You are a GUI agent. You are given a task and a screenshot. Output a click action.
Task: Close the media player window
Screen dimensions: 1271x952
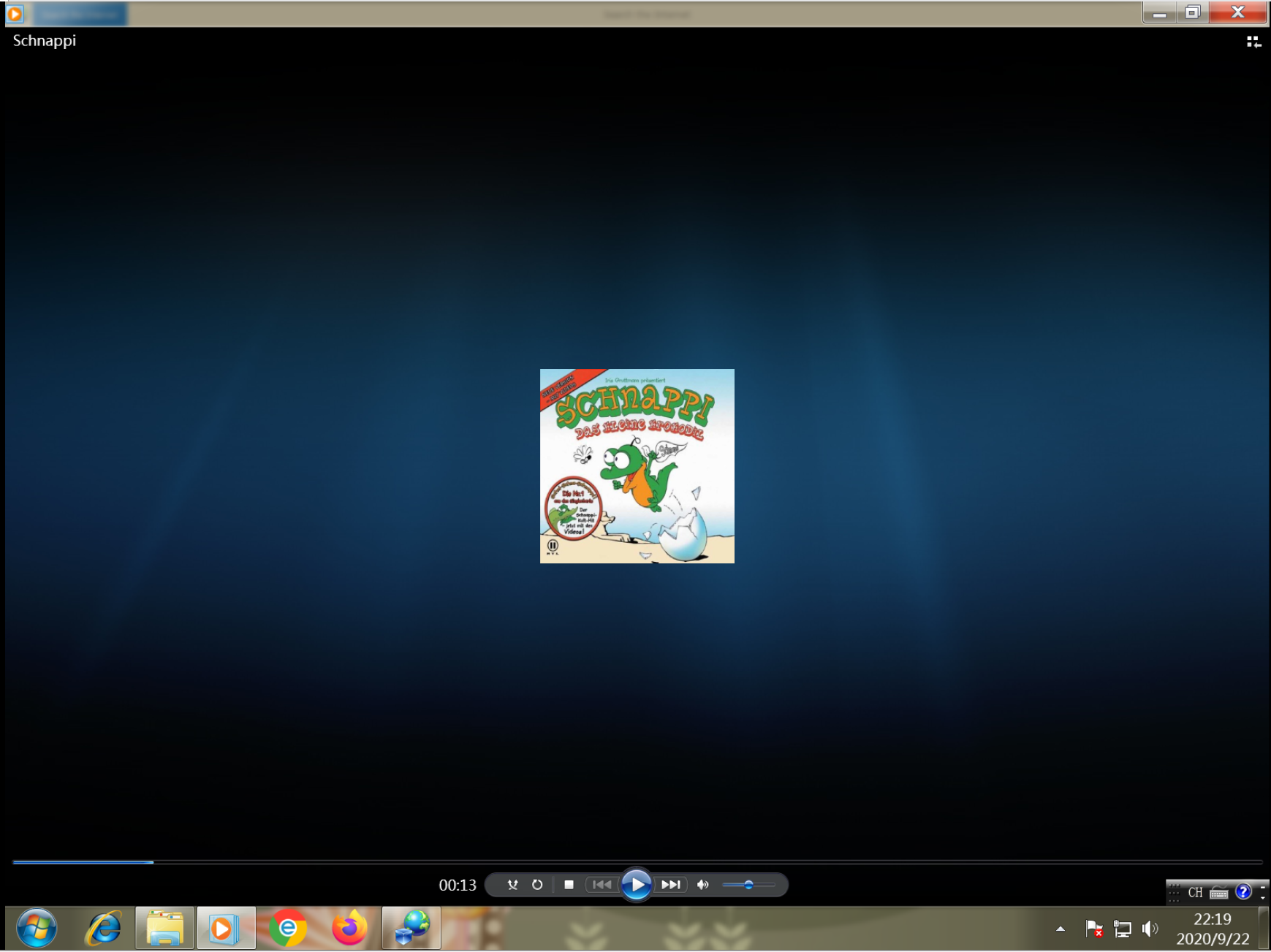[x=1238, y=13]
